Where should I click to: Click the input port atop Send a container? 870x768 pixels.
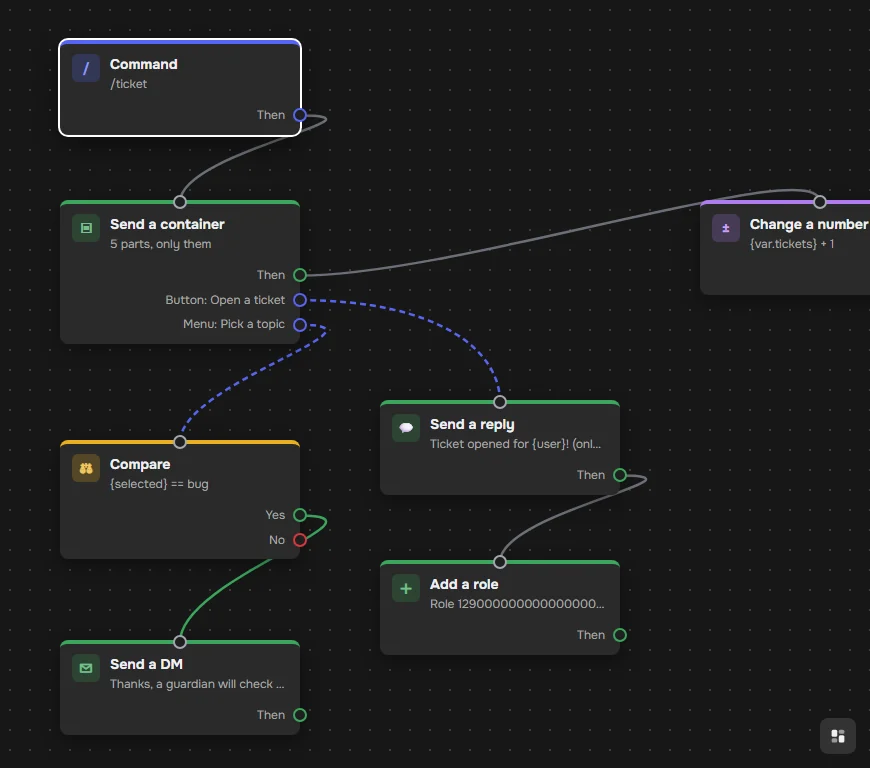180,202
